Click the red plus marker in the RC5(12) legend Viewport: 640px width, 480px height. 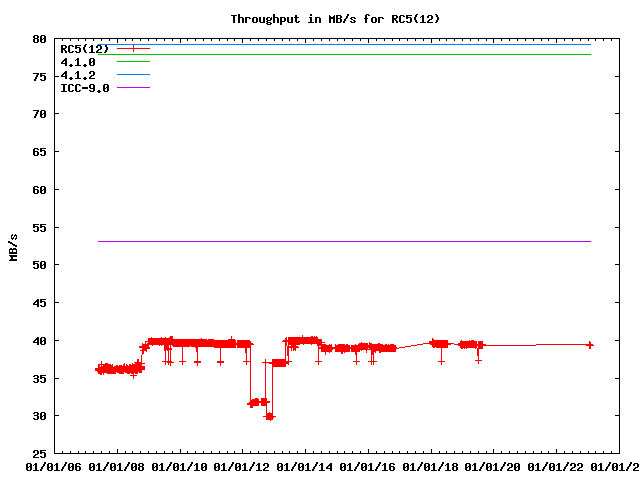[x=133, y=49]
